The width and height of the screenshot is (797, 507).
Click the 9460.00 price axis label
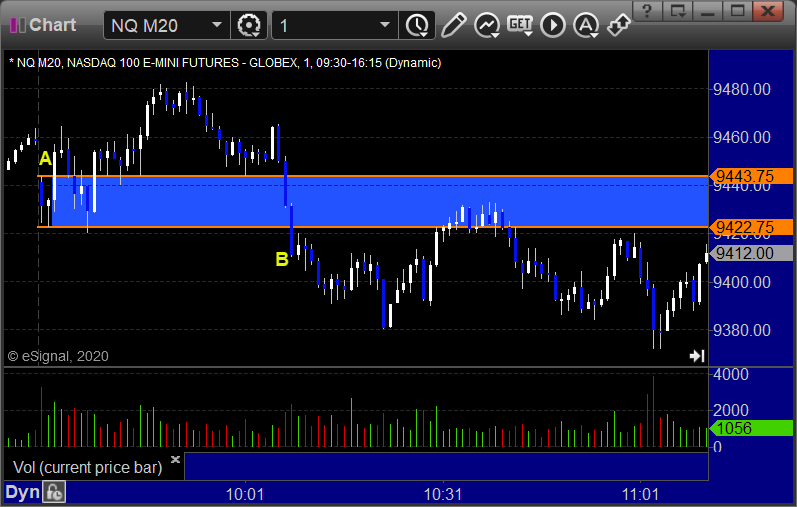point(742,137)
